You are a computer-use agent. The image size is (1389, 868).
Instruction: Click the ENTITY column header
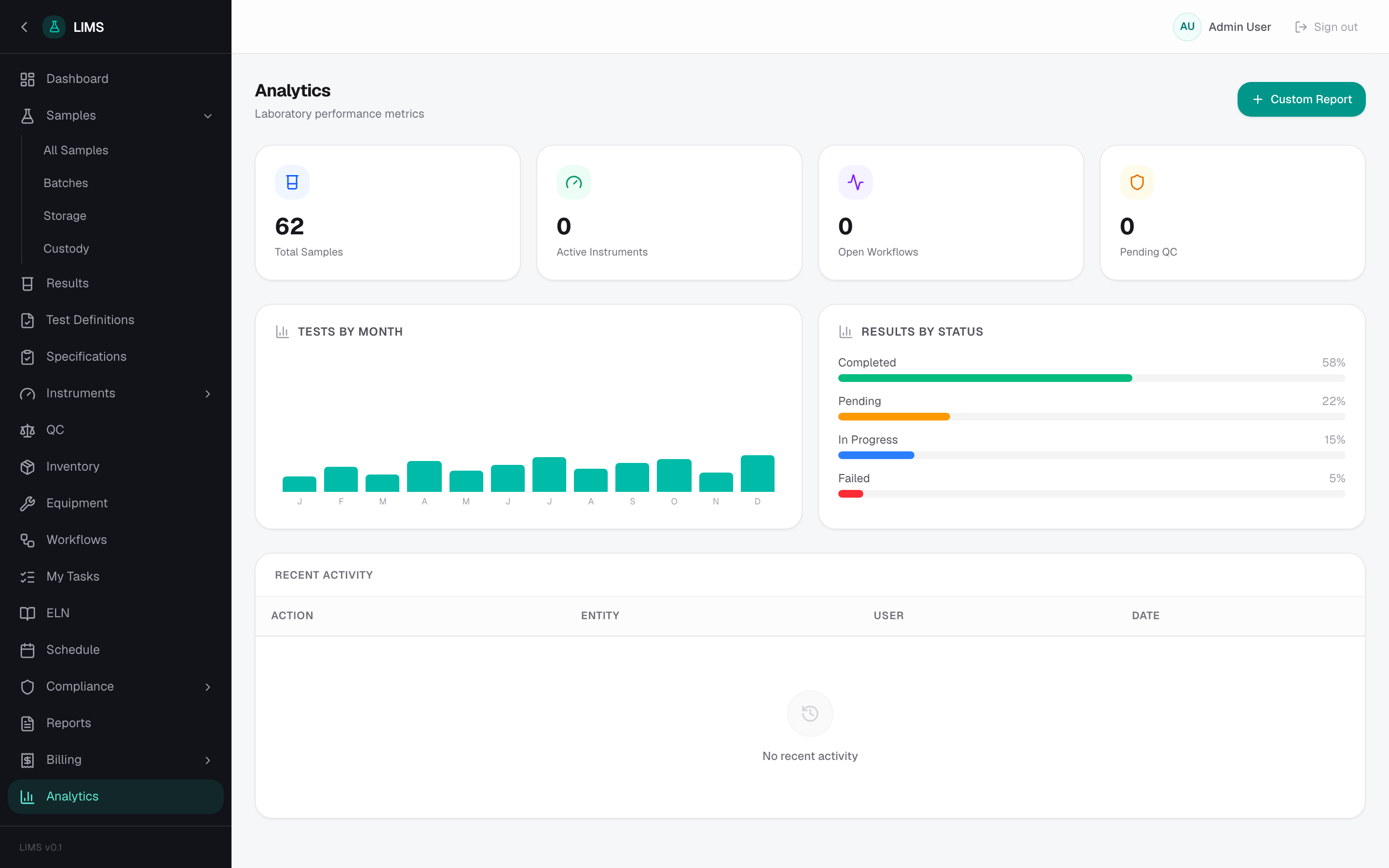[600, 615]
